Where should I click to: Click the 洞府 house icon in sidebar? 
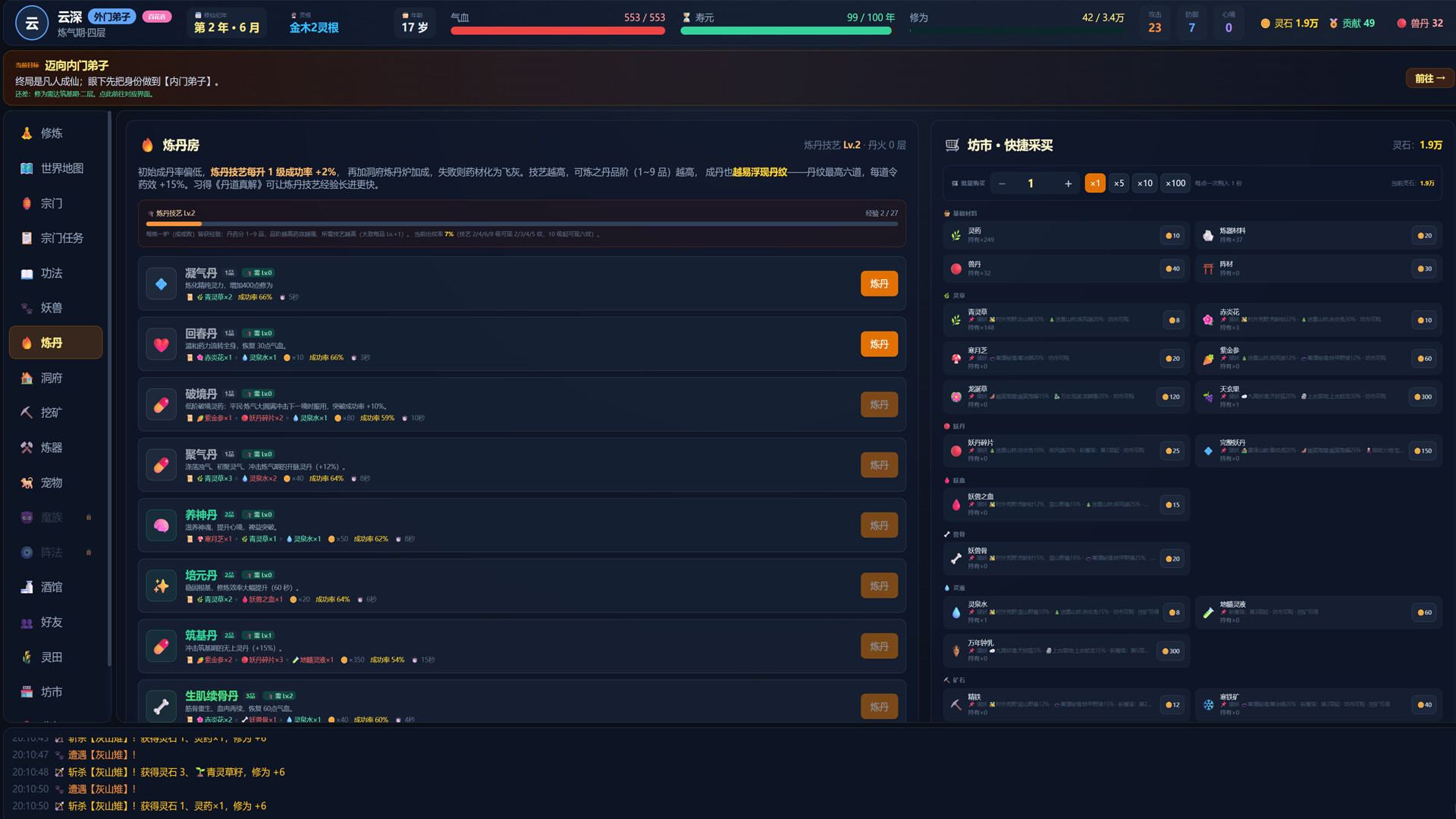tap(27, 378)
